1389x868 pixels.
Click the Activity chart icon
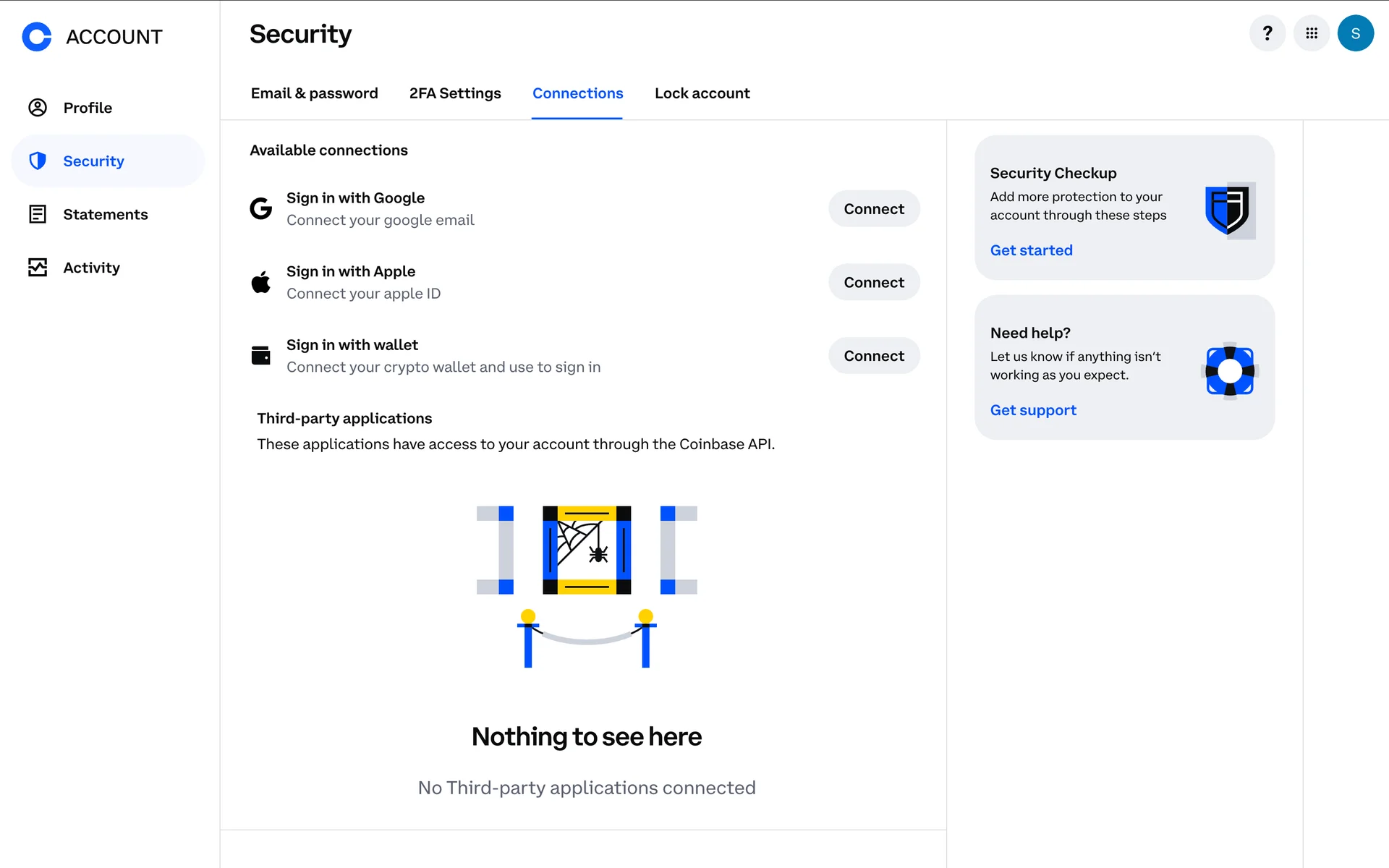coord(38,268)
